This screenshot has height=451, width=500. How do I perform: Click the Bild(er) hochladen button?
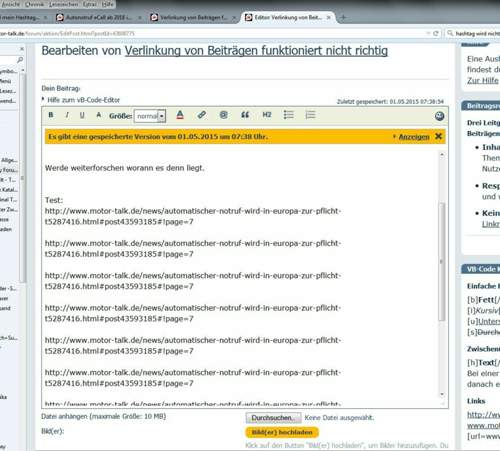pyautogui.click(x=282, y=432)
